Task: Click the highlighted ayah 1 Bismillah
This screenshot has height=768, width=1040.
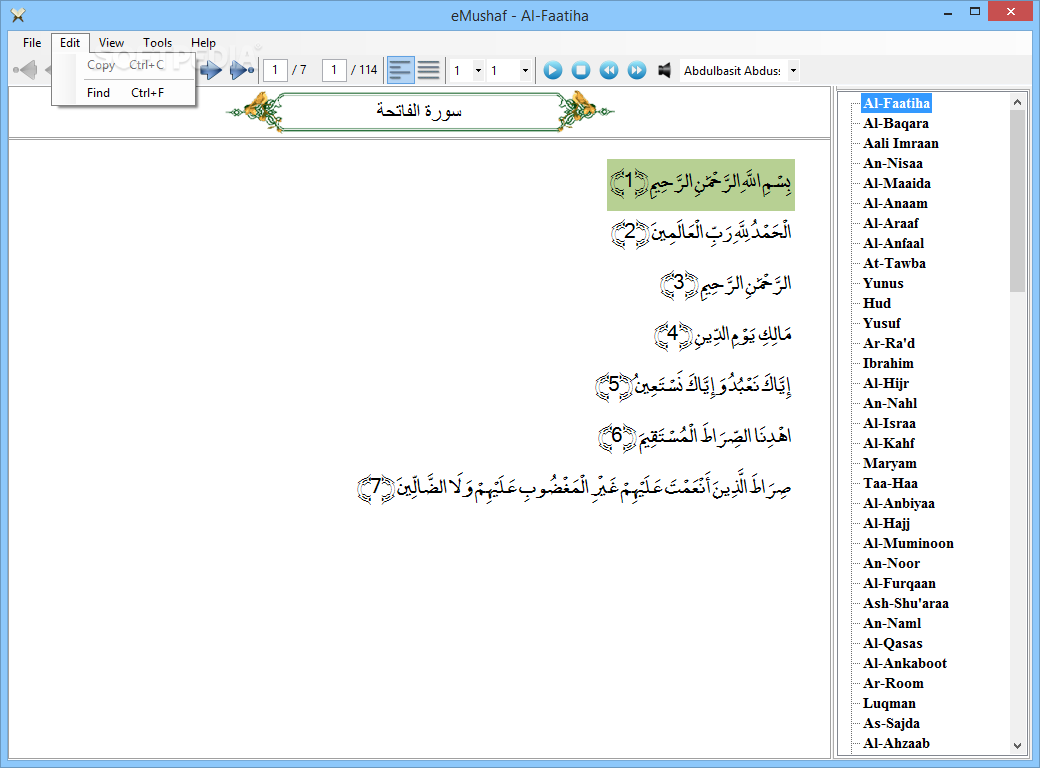Action: [700, 184]
